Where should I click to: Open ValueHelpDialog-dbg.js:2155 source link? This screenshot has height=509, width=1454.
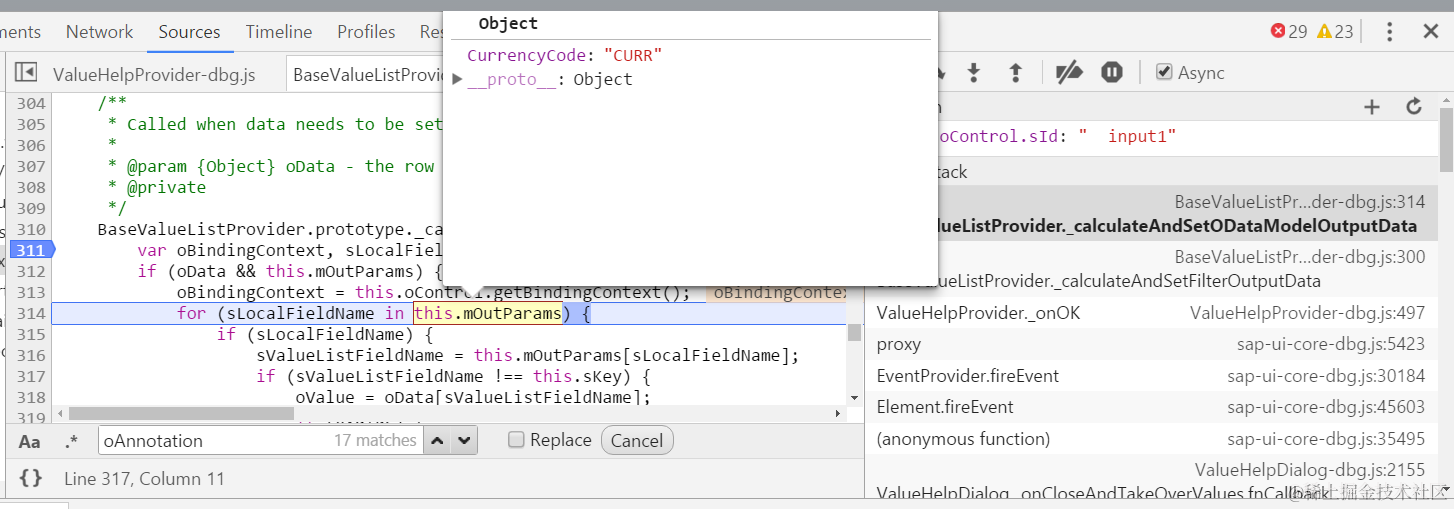[x=1310, y=470]
